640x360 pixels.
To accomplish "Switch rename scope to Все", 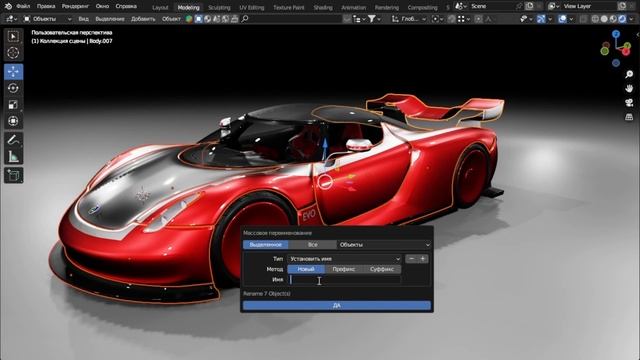I will point(312,244).
